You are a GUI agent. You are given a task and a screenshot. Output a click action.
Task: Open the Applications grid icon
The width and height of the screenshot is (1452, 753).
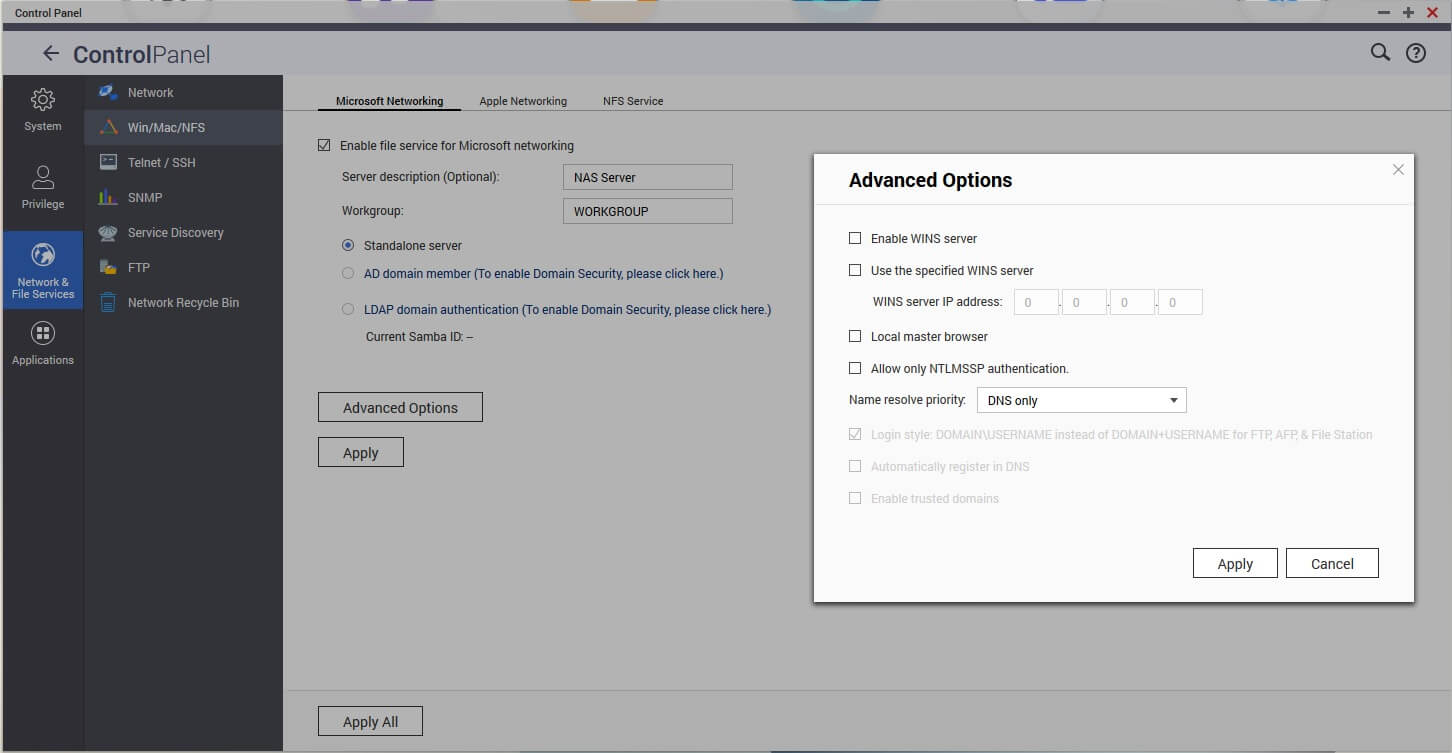pos(42,333)
